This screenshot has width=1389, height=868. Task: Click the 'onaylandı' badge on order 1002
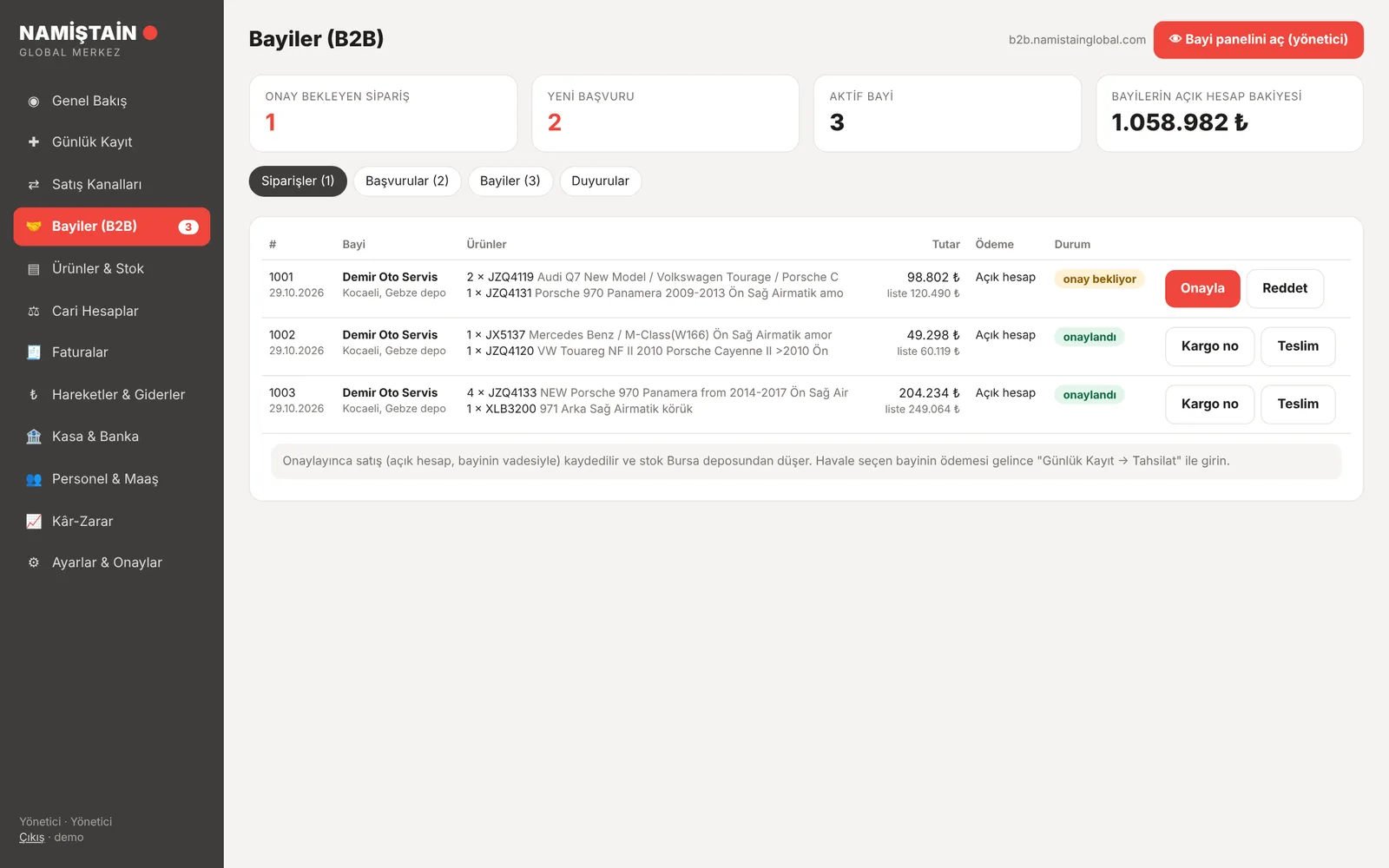click(x=1089, y=337)
